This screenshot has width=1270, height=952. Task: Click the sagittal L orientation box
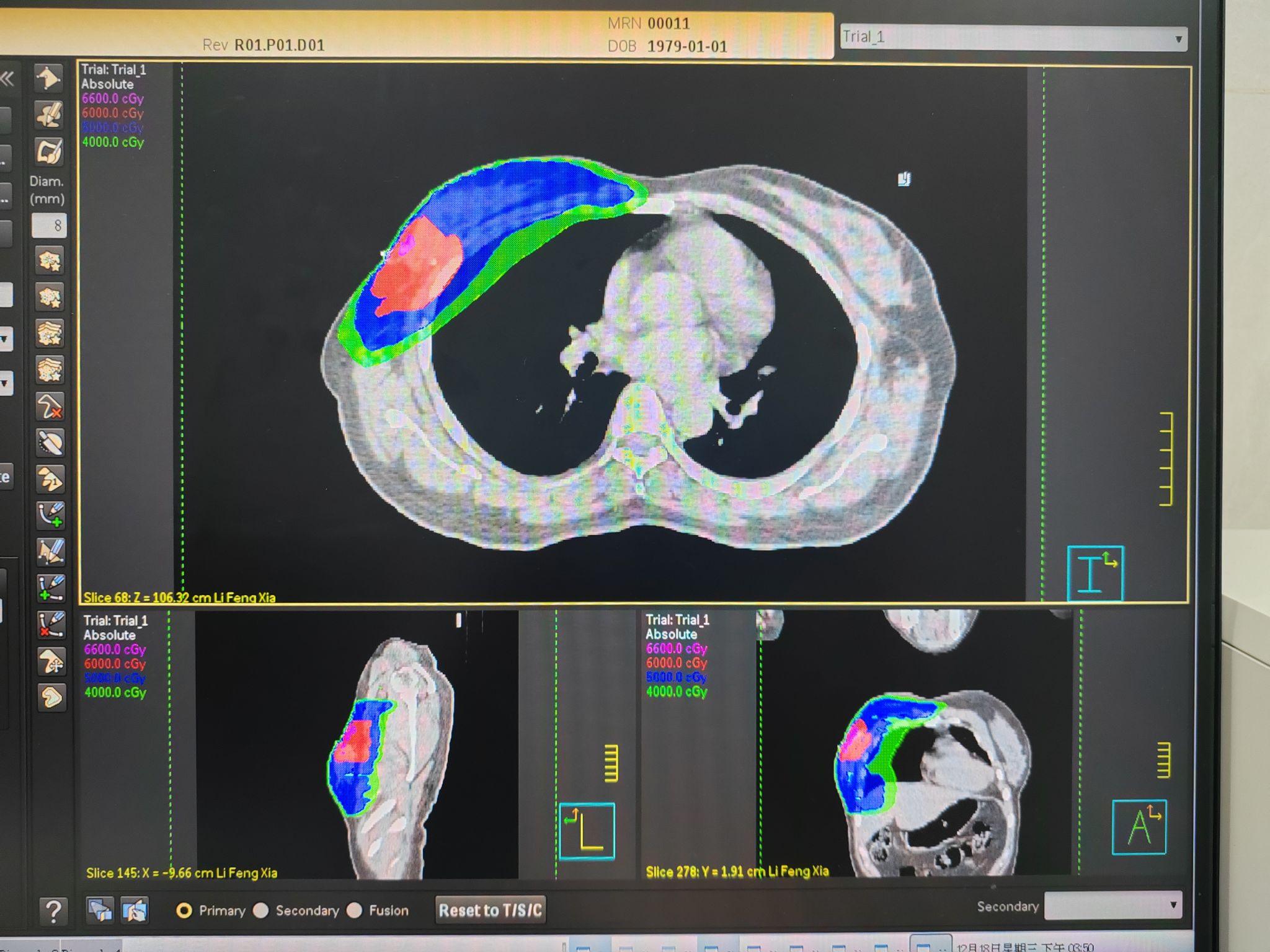pyautogui.click(x=587, y=831)
